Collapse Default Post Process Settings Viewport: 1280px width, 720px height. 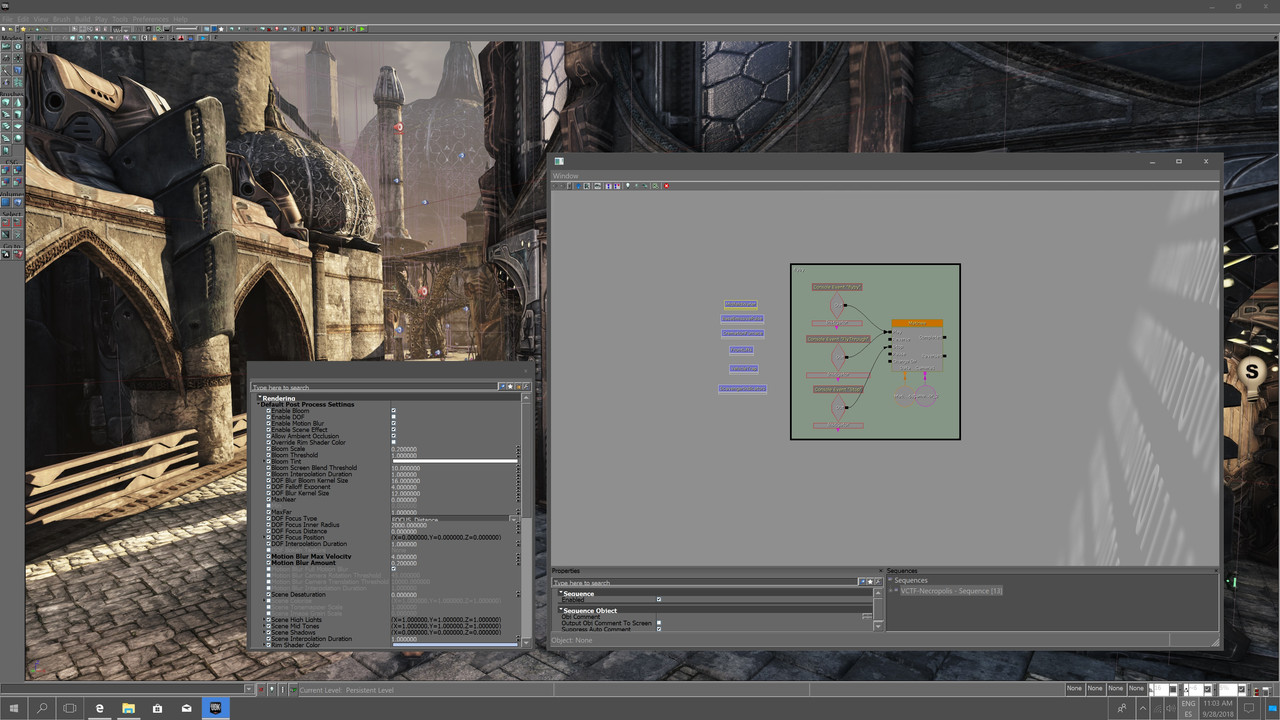258,404
